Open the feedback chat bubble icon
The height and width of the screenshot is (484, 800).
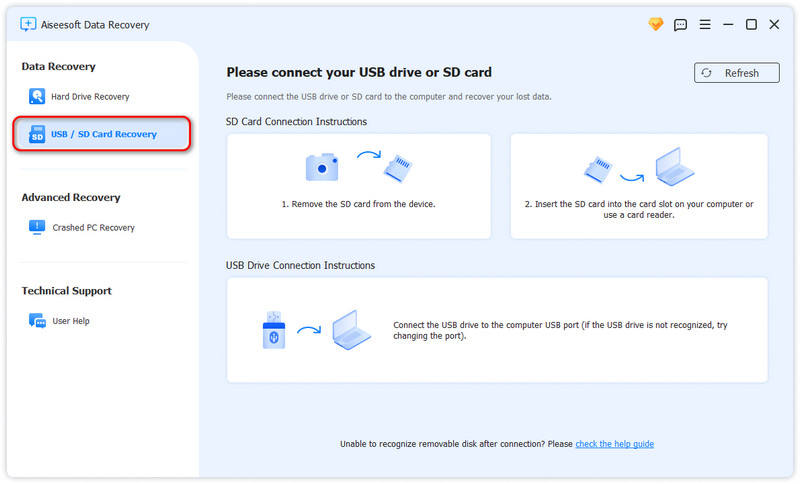click(681, 25)
